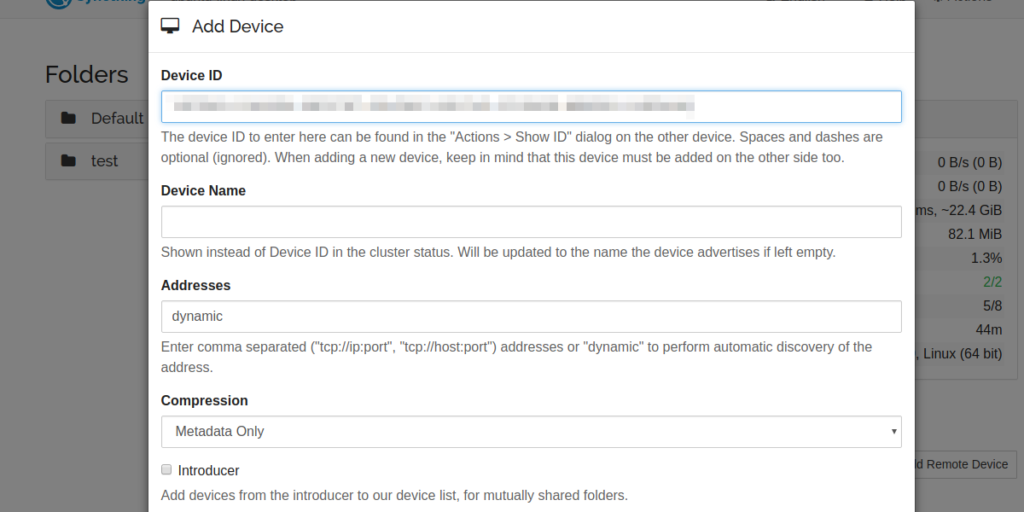Click the Device Name field label
The height and width of the screenshot is (512, 1024).
pyautogui.click(x=203, y=190)
